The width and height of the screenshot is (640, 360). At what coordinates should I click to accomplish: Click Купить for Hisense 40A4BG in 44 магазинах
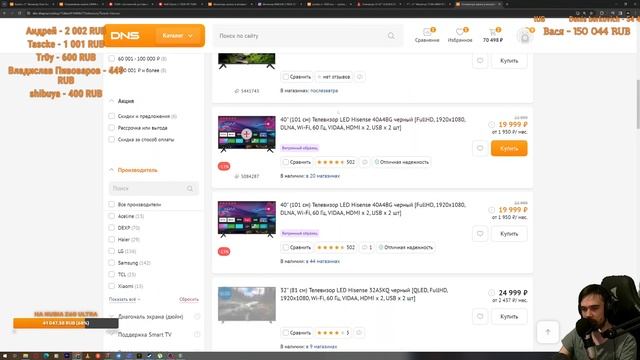[509, 233]
